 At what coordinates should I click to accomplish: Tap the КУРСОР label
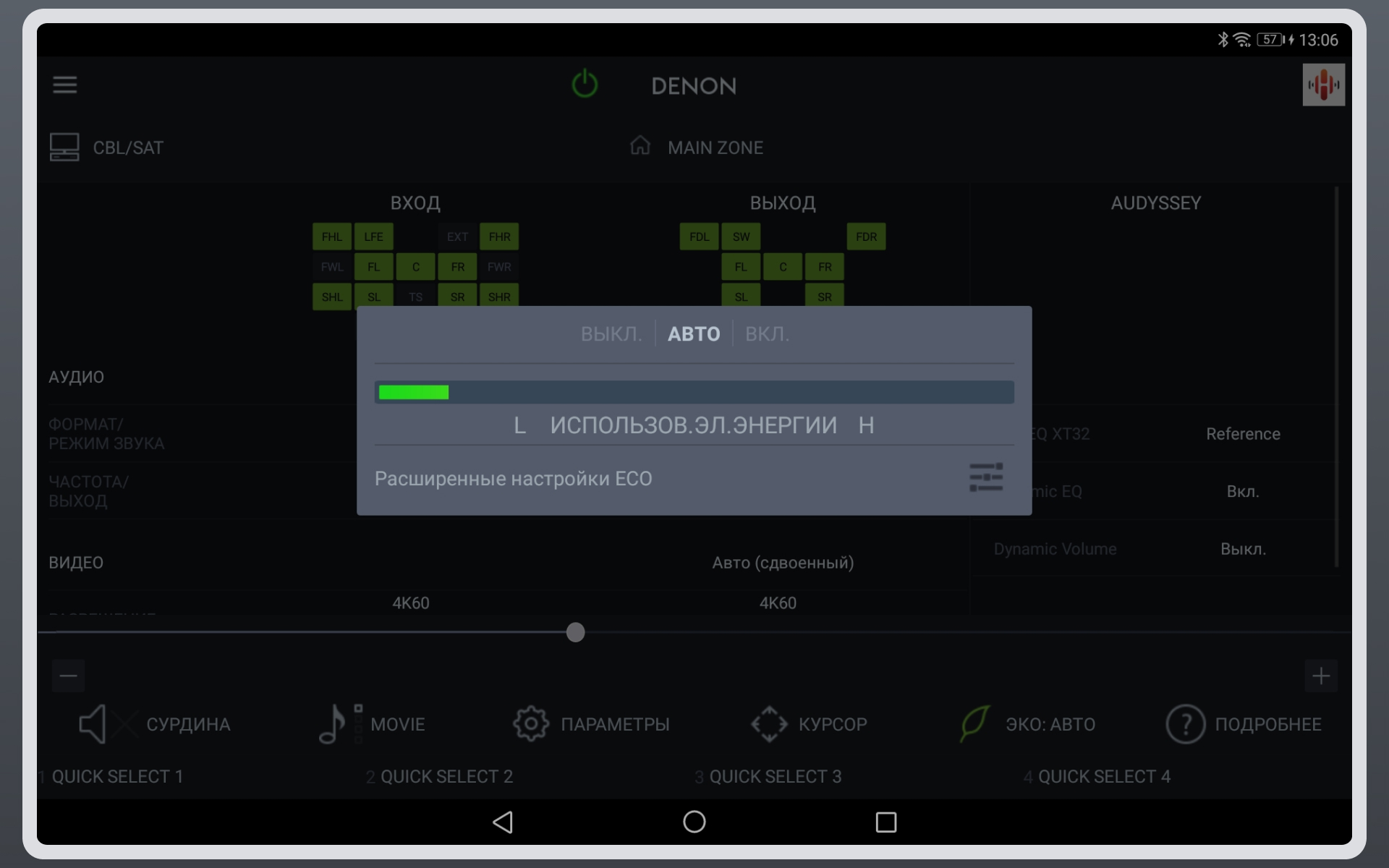click(x=833, y=724)
